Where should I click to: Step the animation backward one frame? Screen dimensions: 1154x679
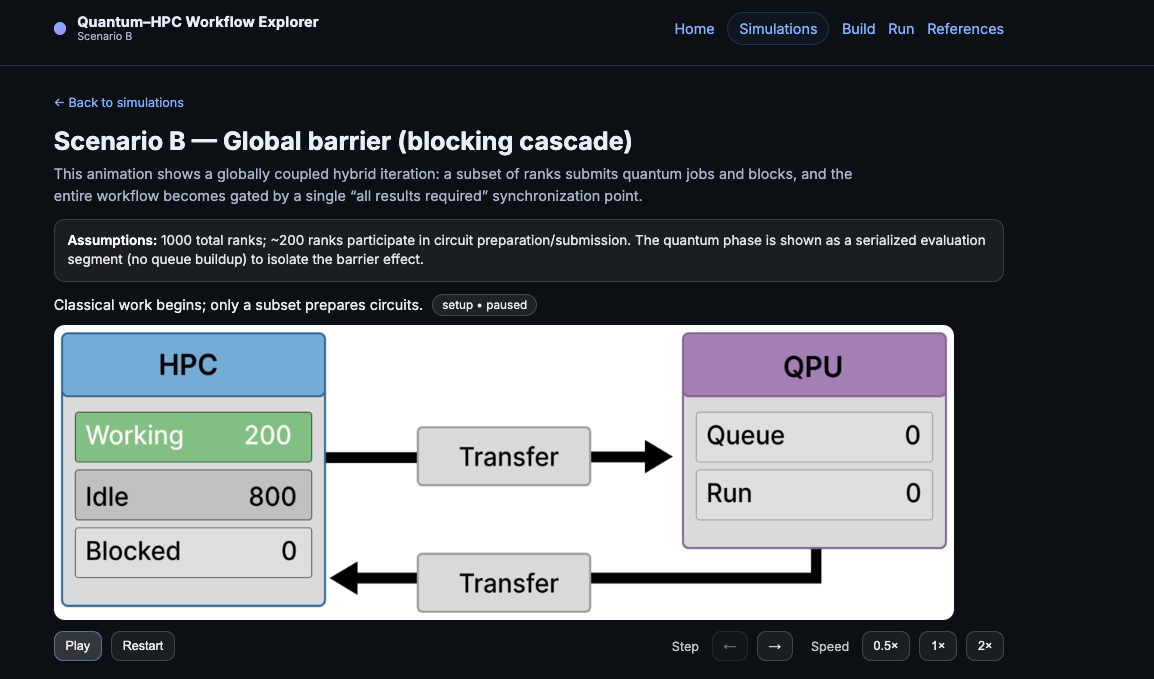click(729, 646)
